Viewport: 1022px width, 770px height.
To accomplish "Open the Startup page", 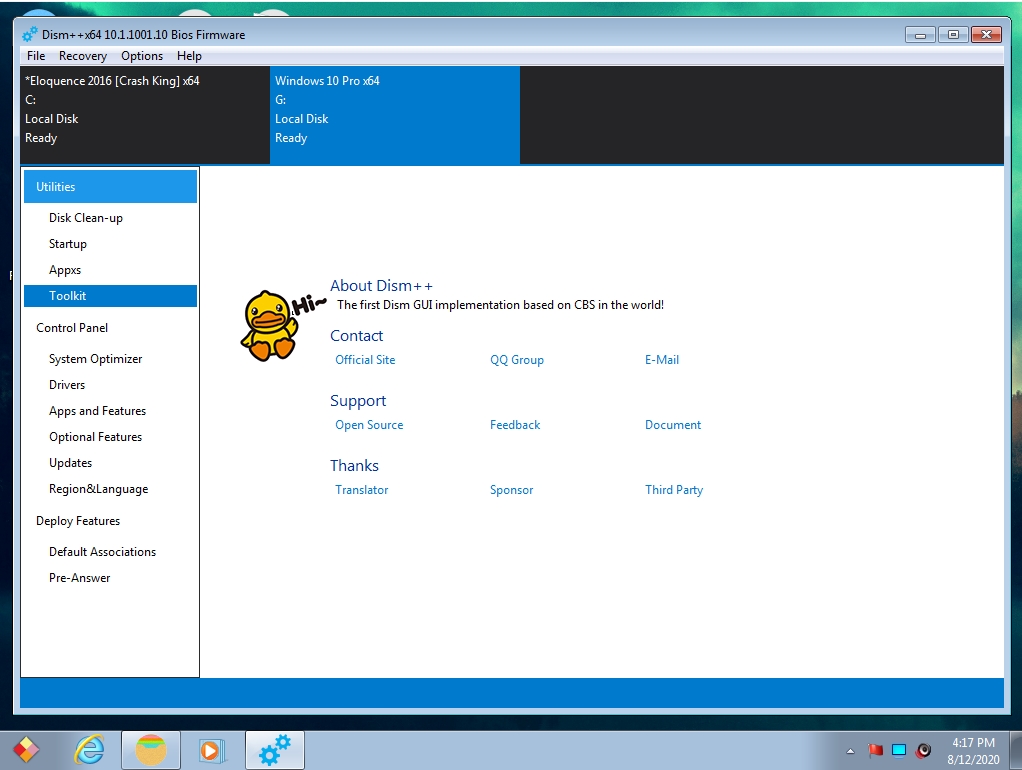I will 68,244.
